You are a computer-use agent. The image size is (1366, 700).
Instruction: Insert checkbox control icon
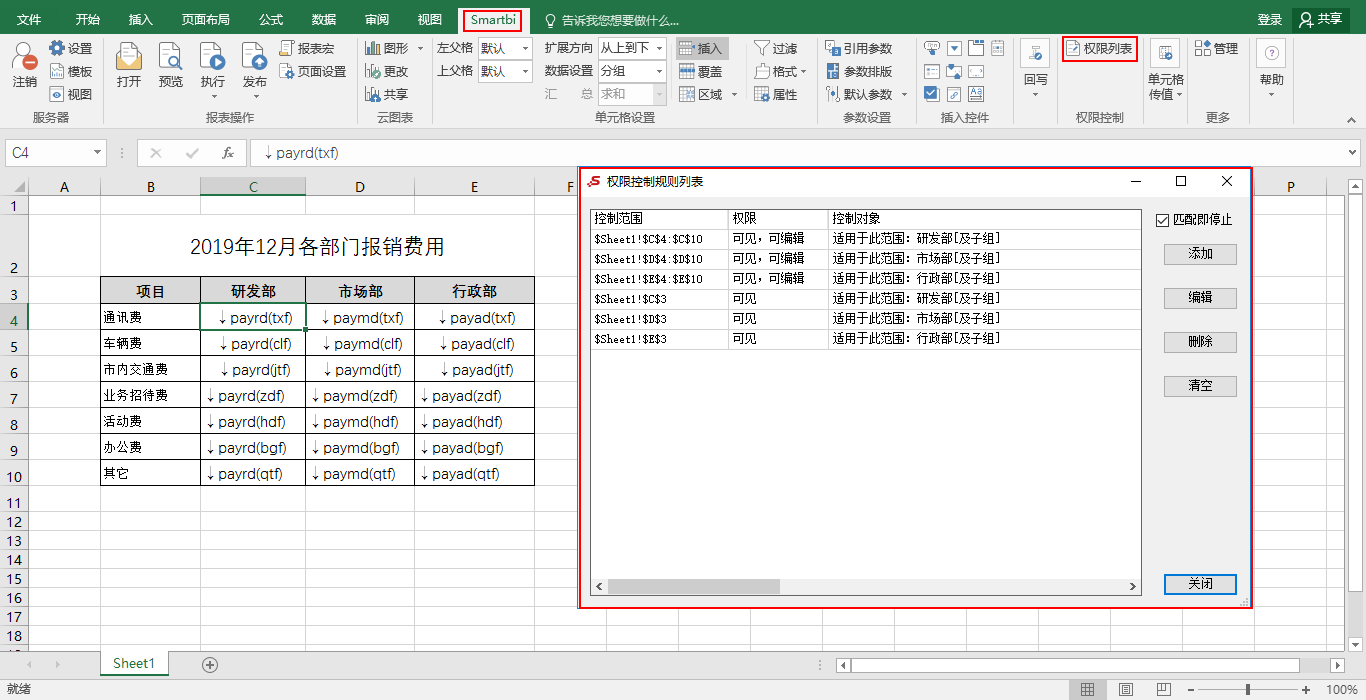[x=932, y=94]
